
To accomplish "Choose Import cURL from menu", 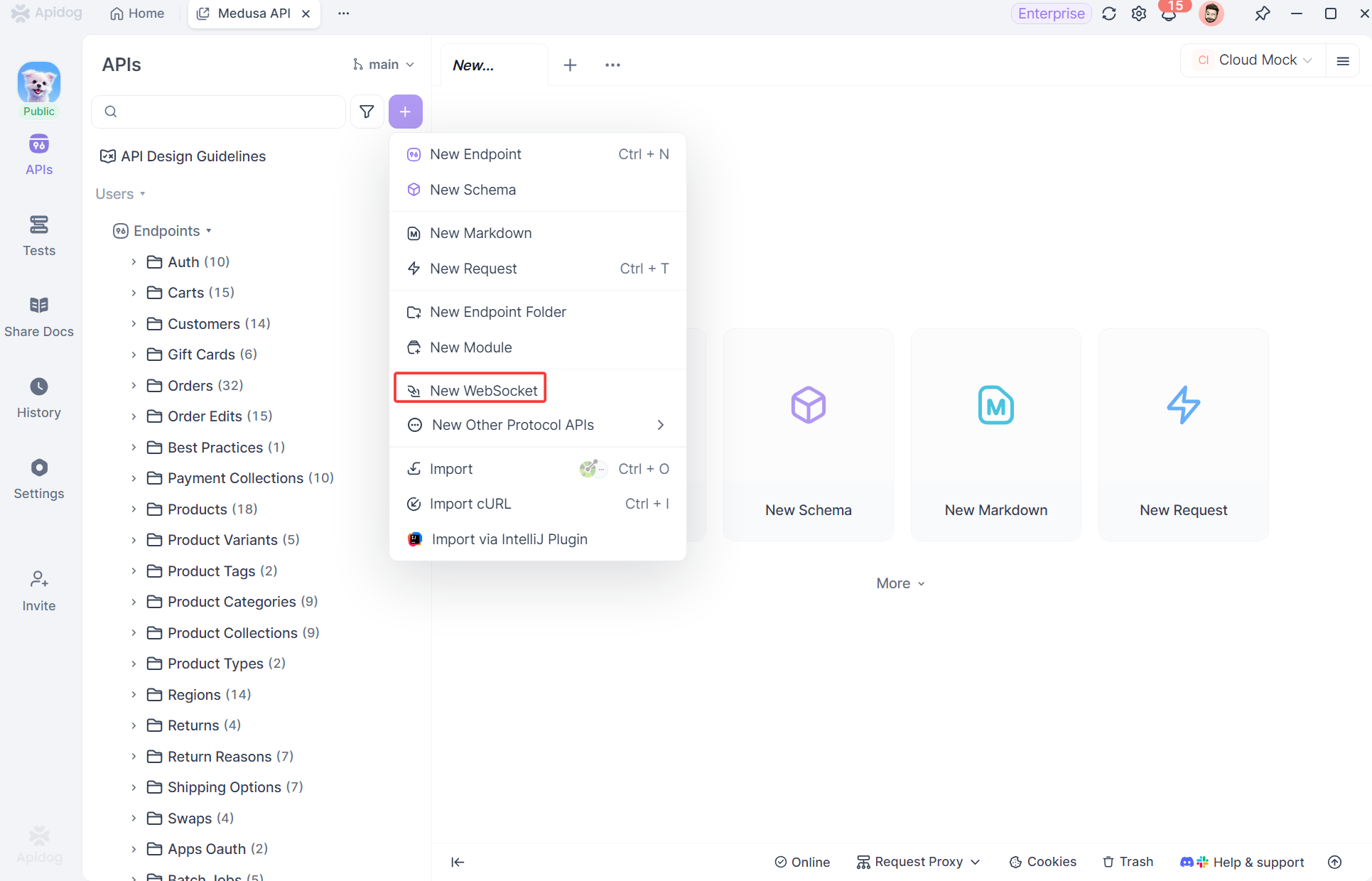I will pos(470,504).
